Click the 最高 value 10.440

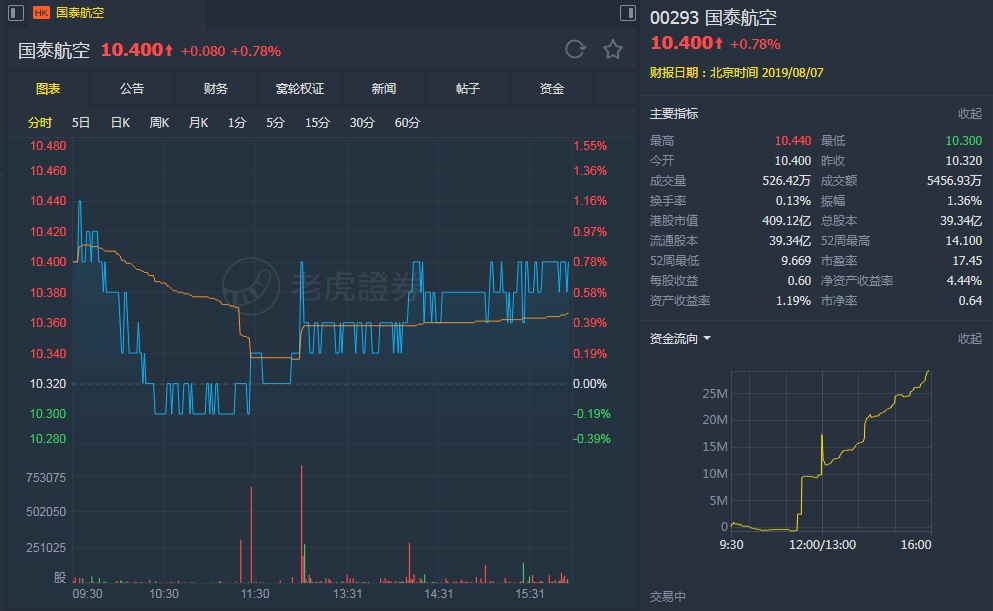[x=793, y=141]
